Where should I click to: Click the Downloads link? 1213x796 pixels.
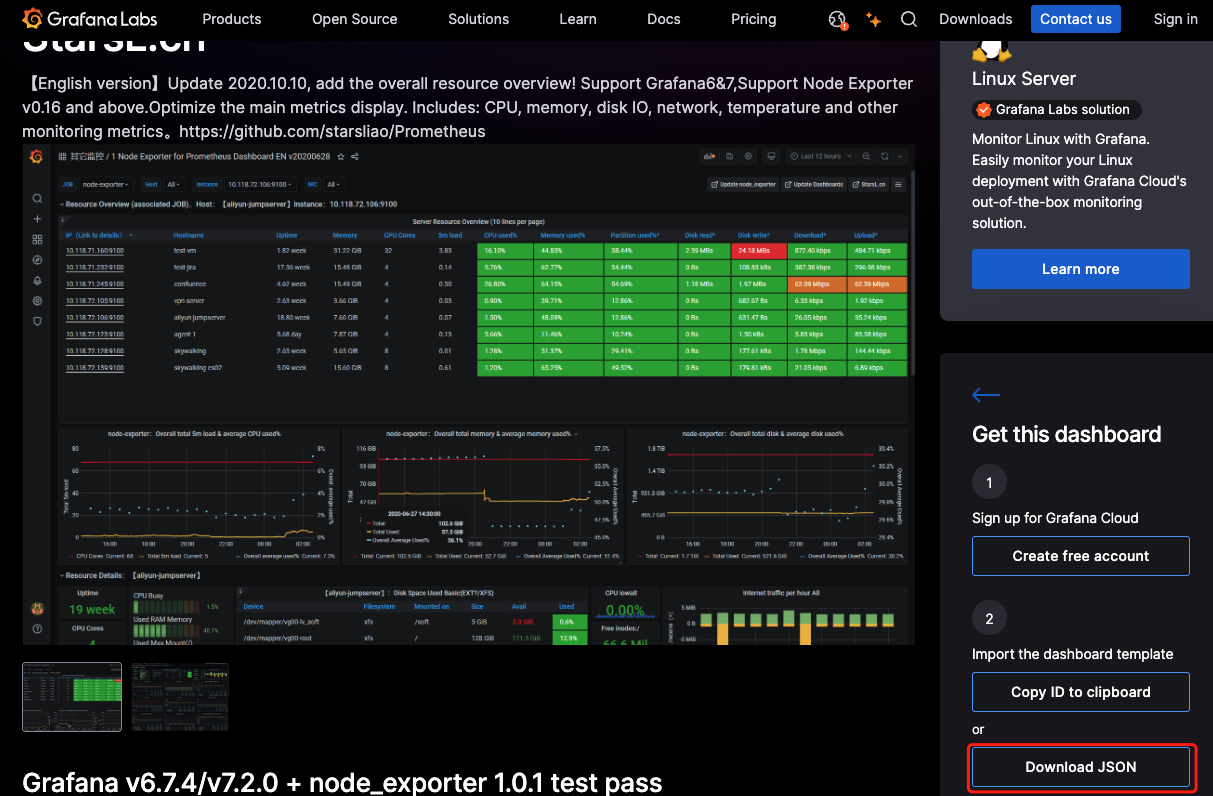coord(976,19)
